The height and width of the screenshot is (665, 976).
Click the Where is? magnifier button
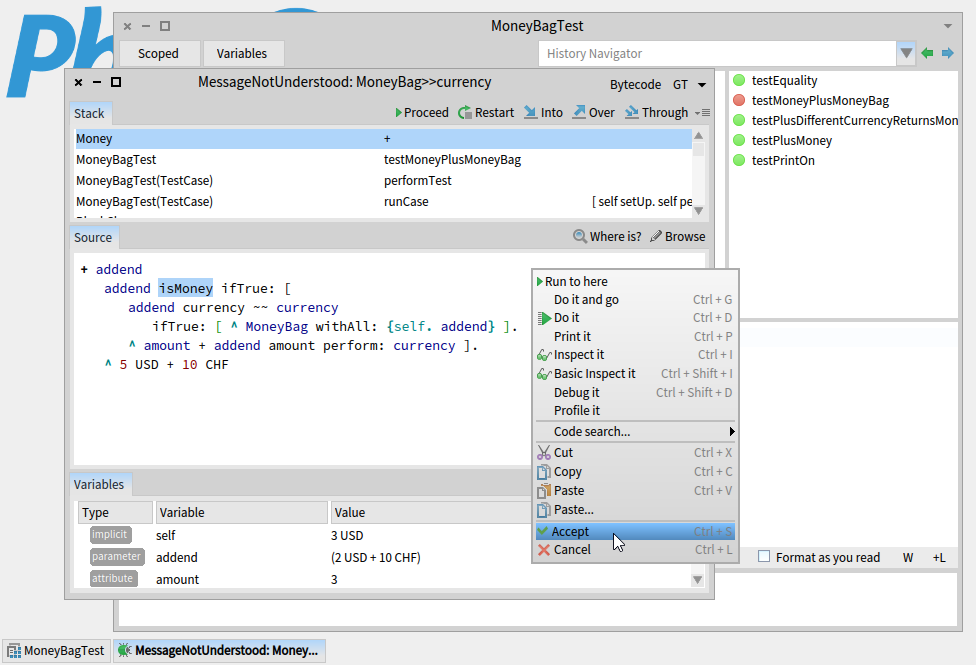click(607, 237)
